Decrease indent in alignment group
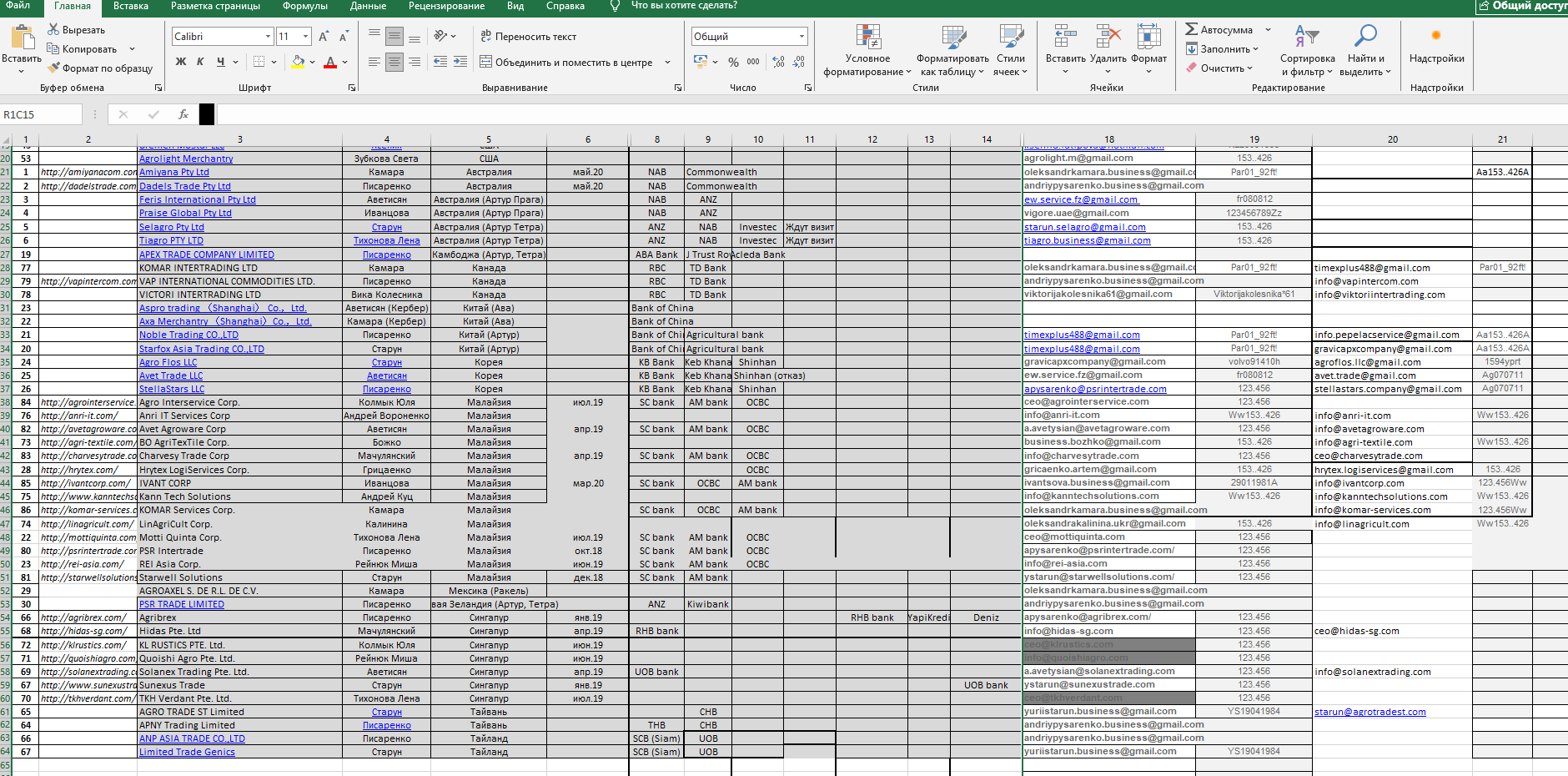Image resolution: width=1568 pixels, height=776 pixels. coord(440,62)
